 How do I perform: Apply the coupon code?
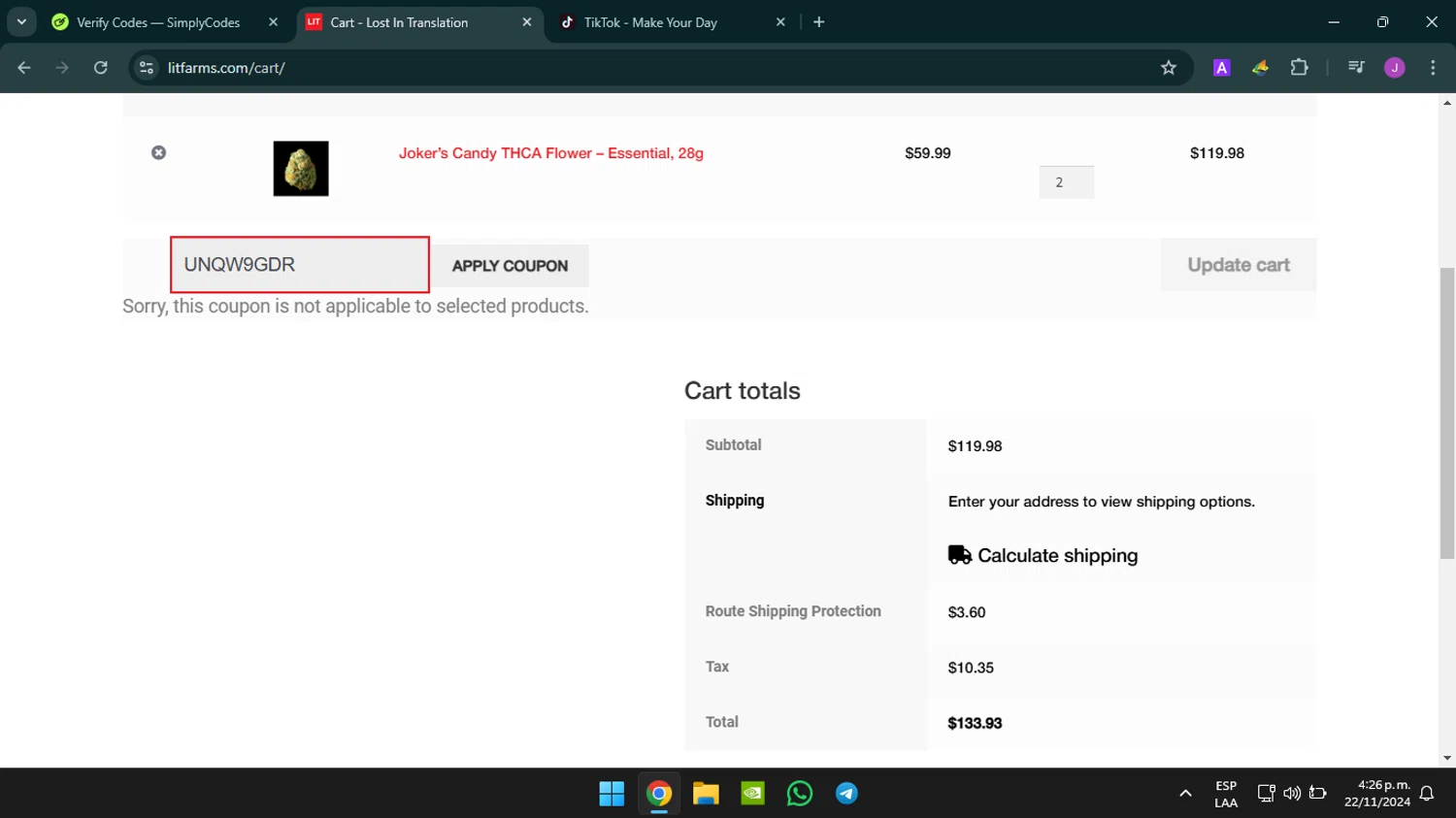511,266
